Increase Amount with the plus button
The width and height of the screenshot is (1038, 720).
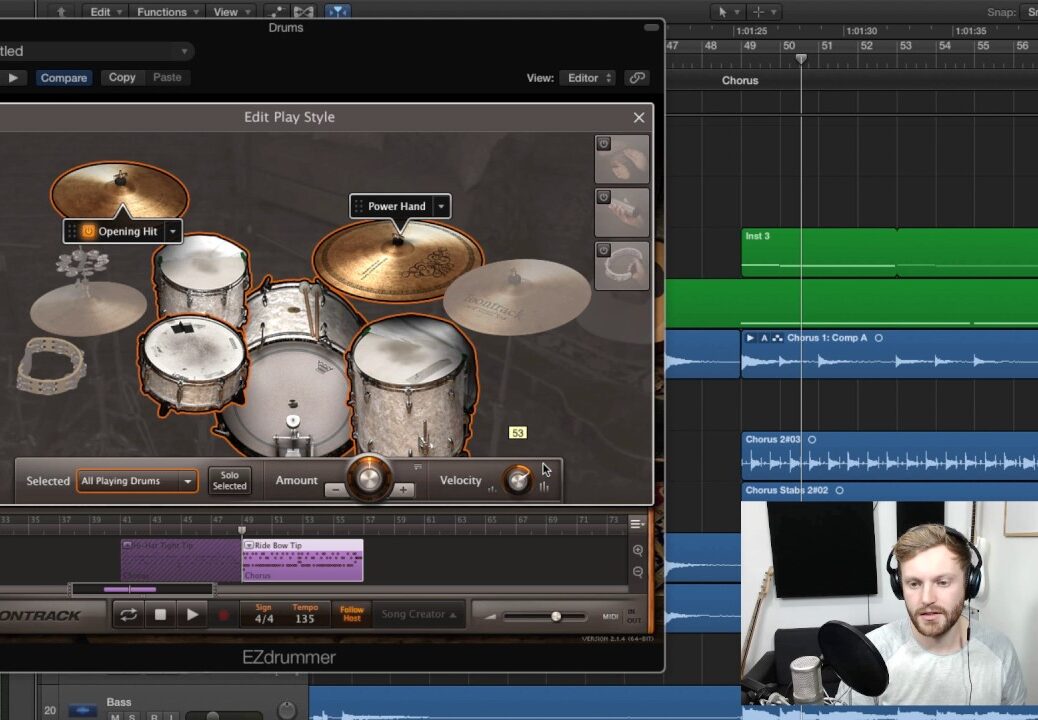pos(403,490)
